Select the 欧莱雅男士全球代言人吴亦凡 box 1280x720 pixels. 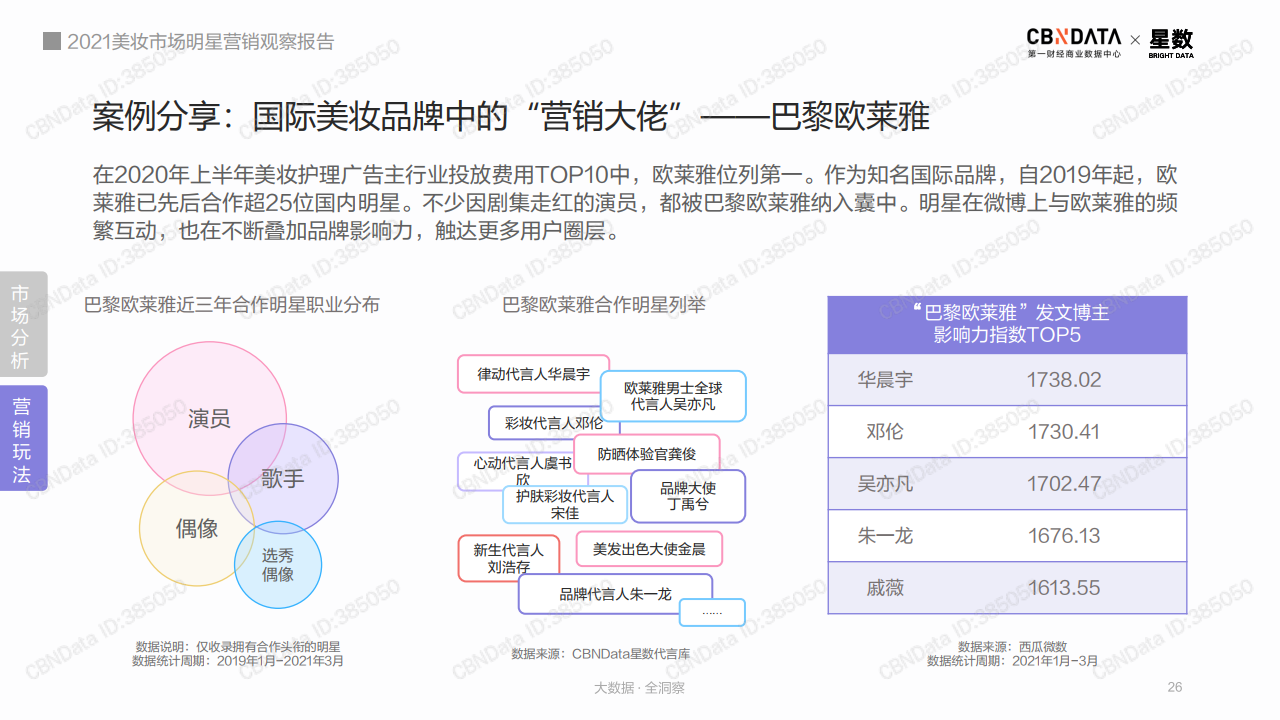(672, 396)
